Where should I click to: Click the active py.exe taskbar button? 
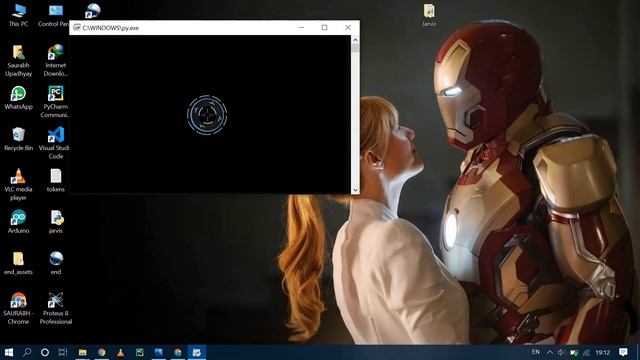coord(197,352)
